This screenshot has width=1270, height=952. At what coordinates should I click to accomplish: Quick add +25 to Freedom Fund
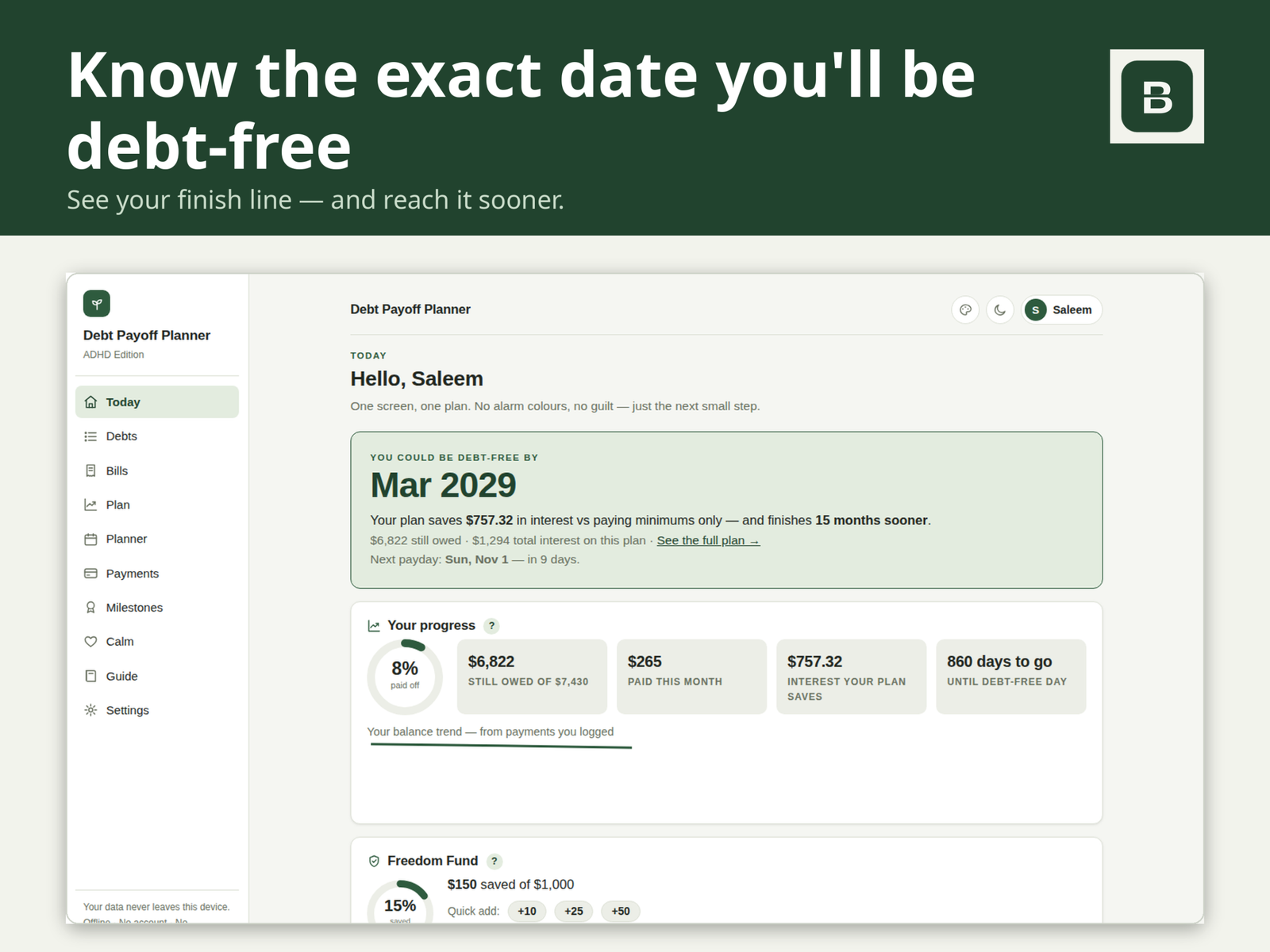574,911
